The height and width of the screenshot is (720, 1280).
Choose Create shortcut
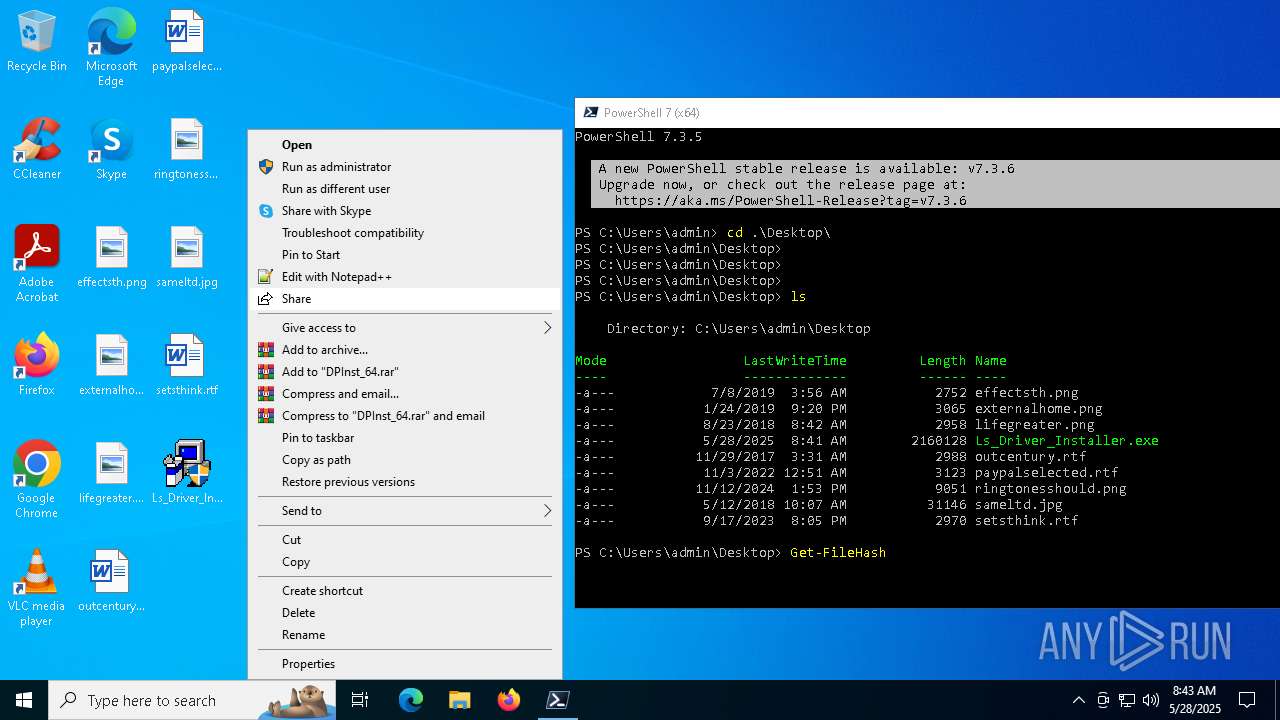(x=405, y=591)
